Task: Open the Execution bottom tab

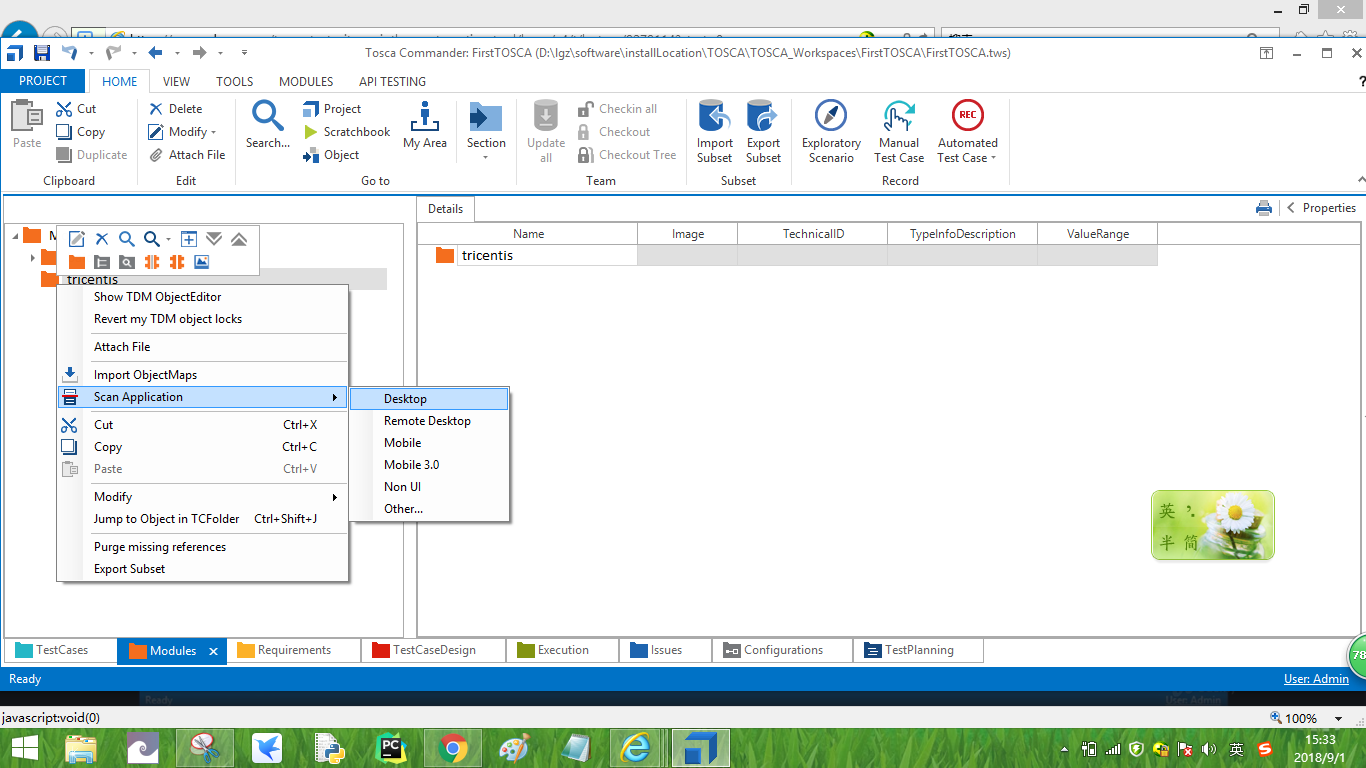Action: point(563,650)
